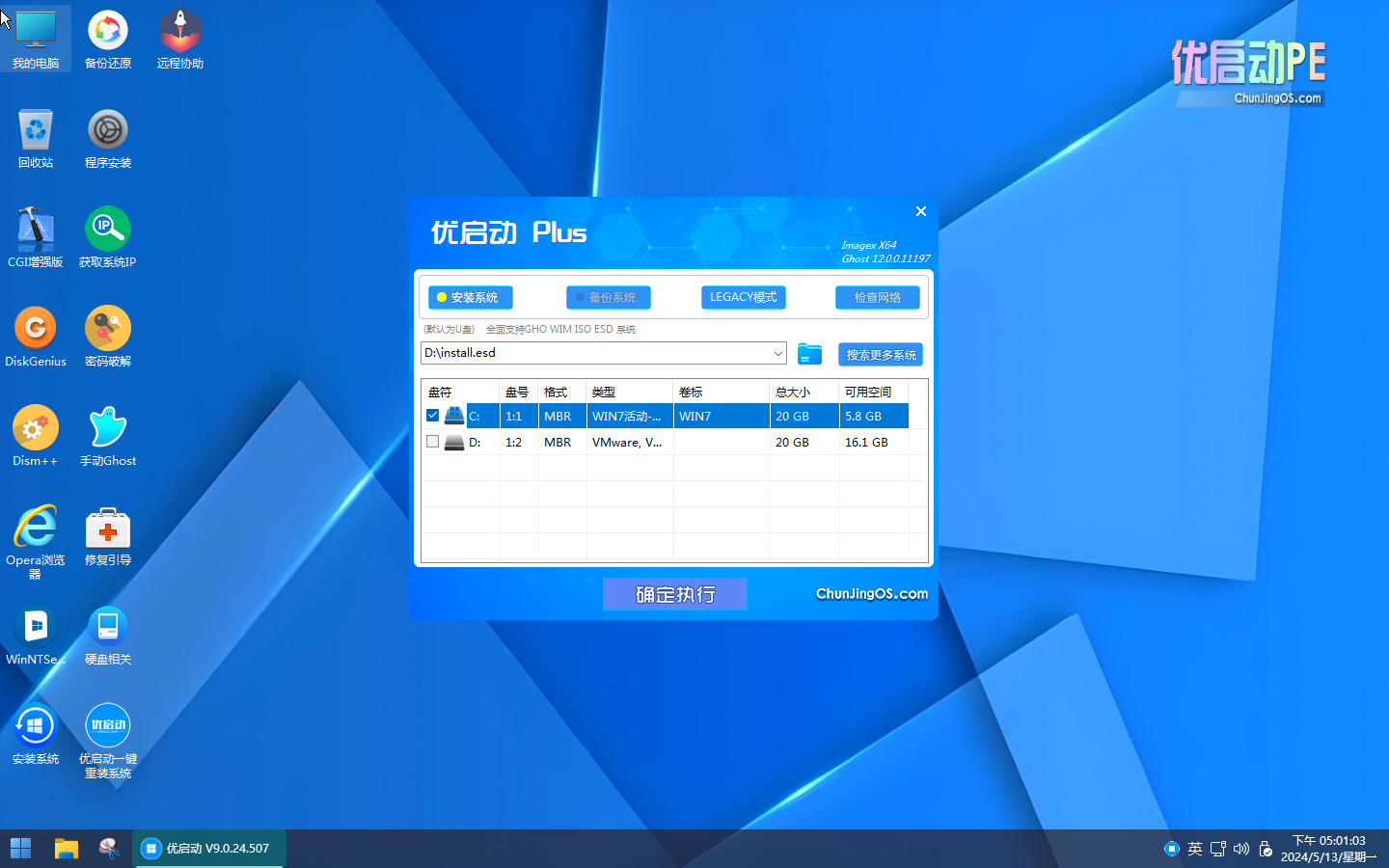
Task: Launch Dism++ from the desktop
Action: (36, 436)
